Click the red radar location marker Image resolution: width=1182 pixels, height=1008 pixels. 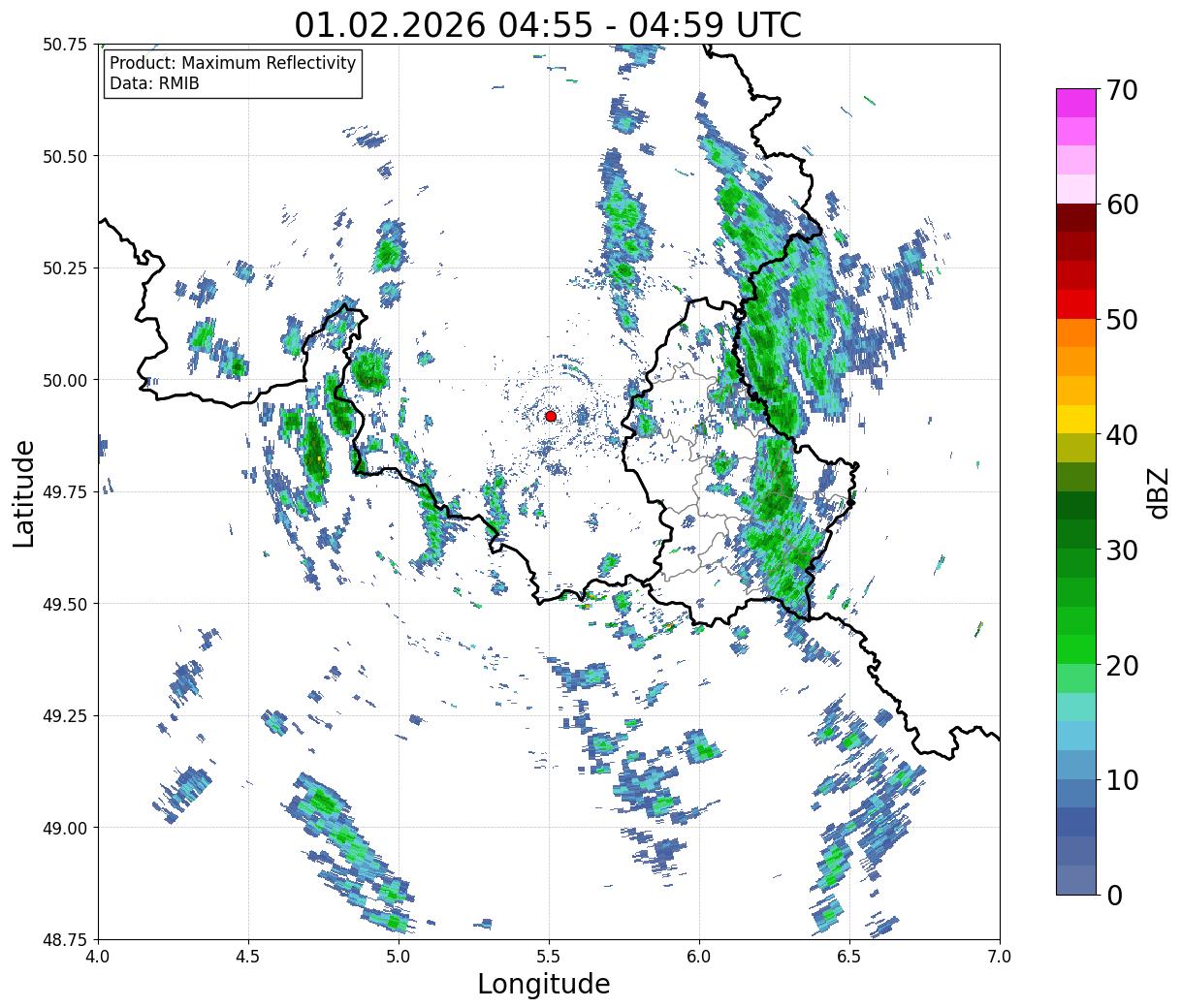tap(551, 416)
